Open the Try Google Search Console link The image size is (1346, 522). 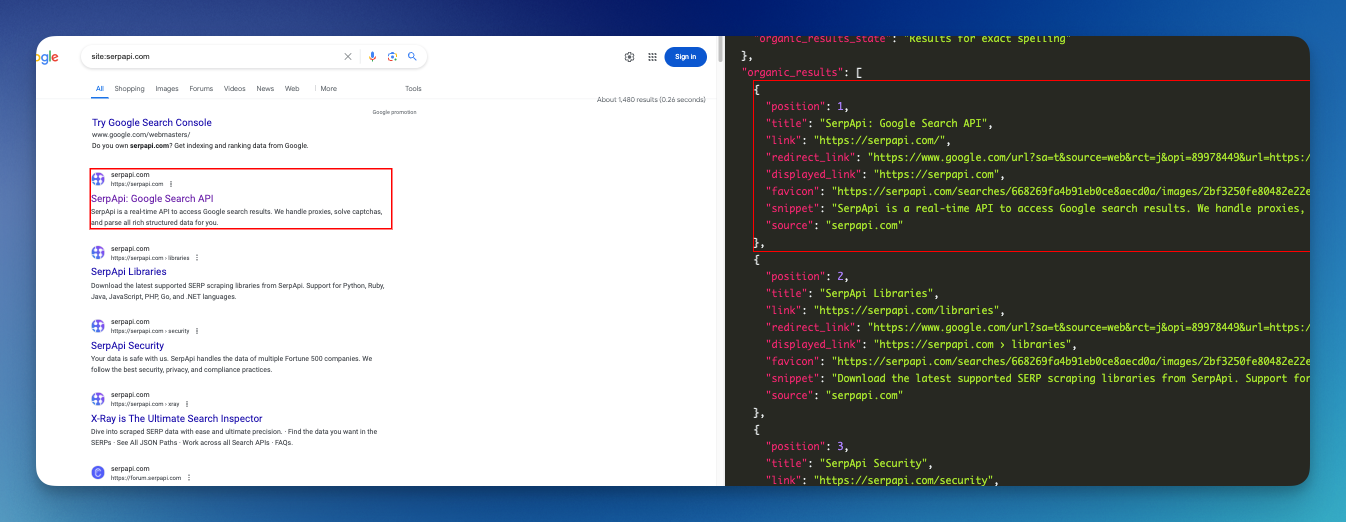coord(152,123)
